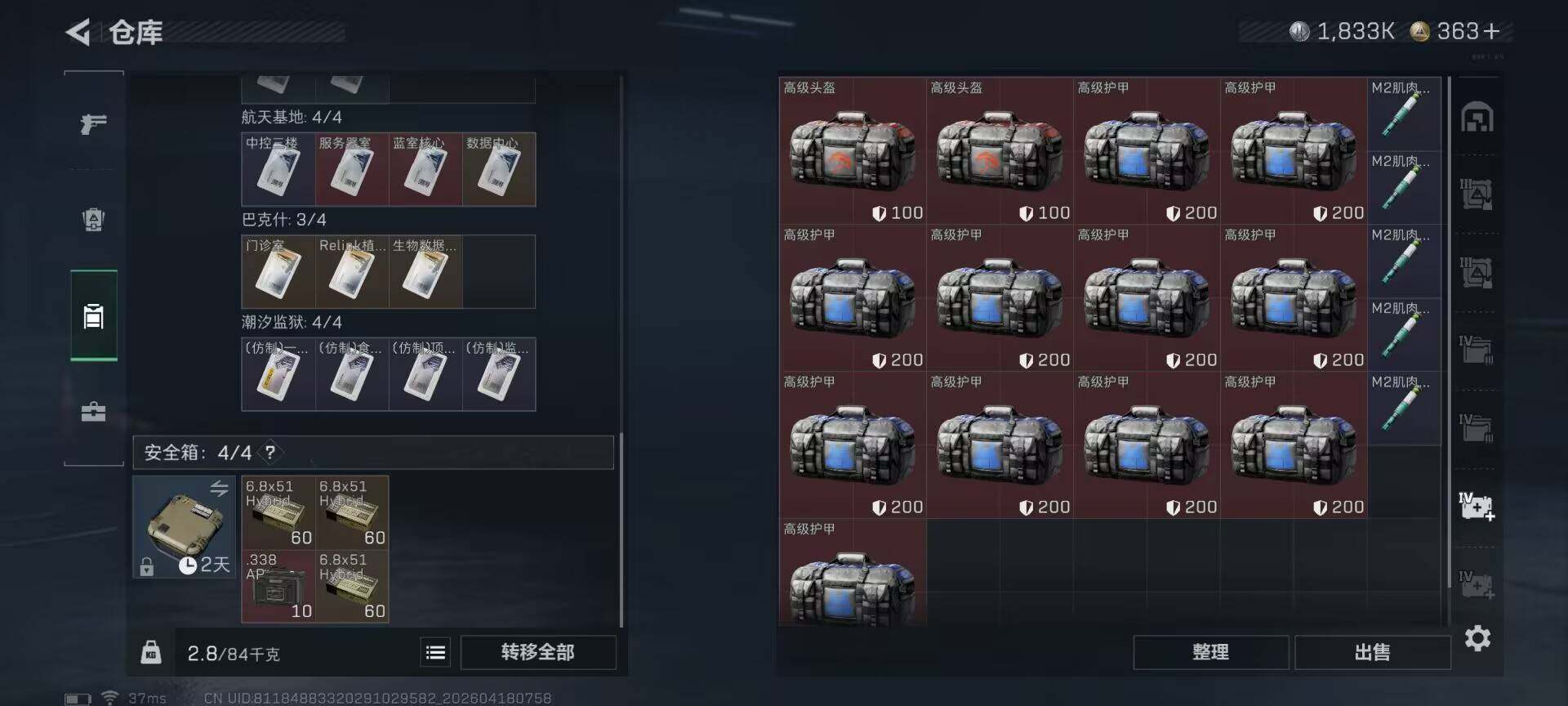
Task: Expand the 安全箱 4/4 section header
Action: click(373, 452)
